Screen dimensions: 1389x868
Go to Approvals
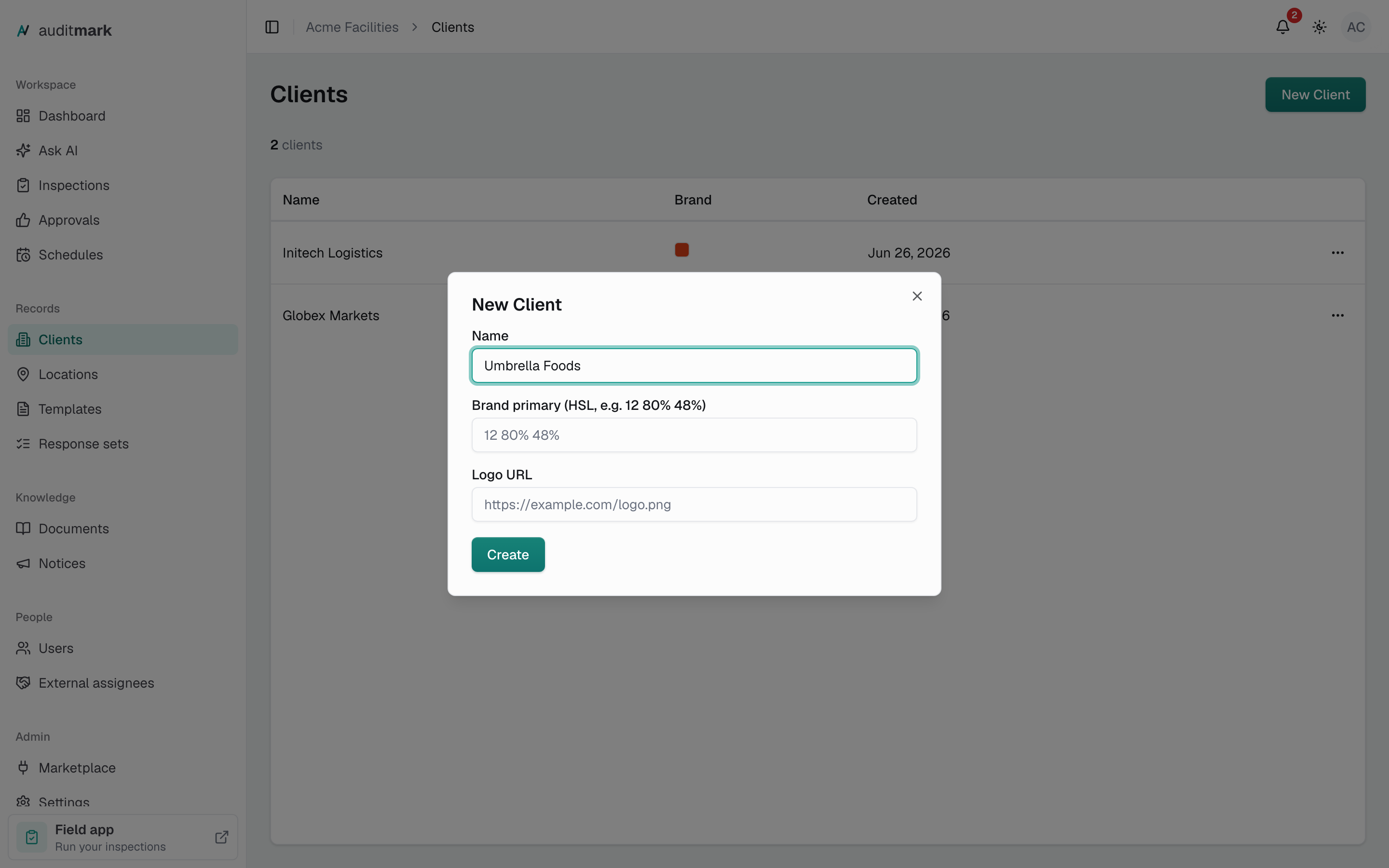tap(123, 220)
